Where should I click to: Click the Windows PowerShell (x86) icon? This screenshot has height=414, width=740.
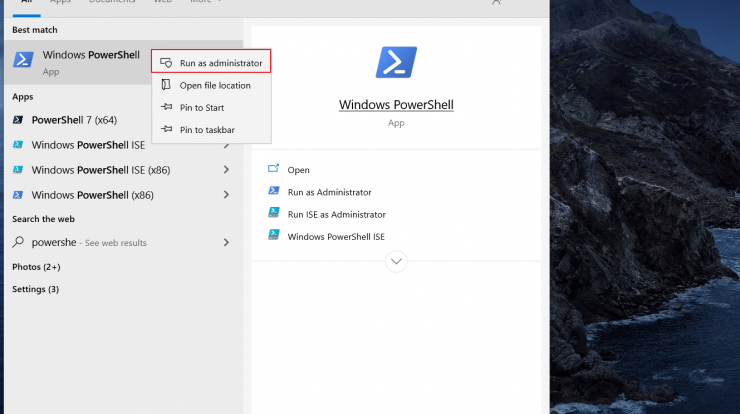point(18,195)
